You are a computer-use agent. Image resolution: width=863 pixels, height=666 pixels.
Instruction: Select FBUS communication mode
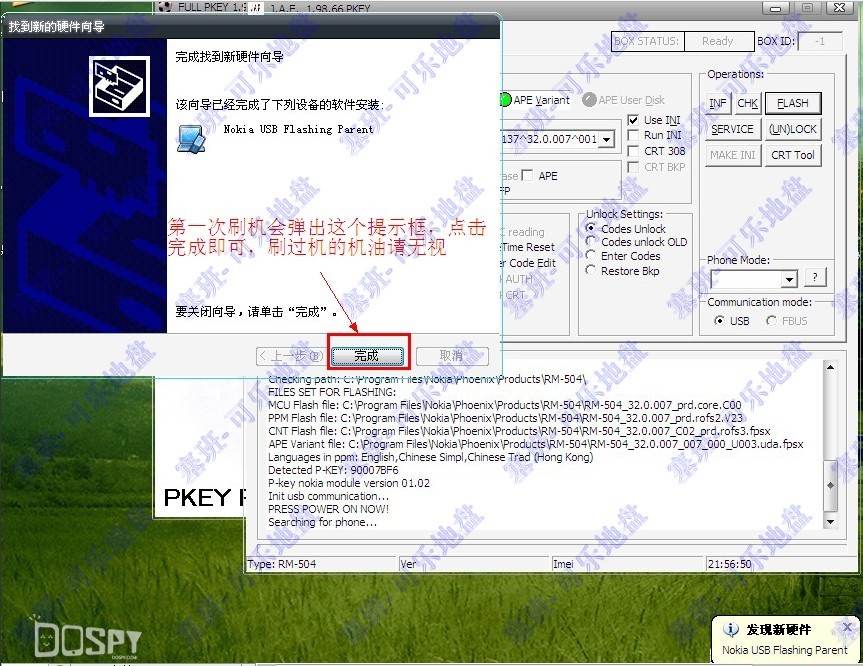771,321
